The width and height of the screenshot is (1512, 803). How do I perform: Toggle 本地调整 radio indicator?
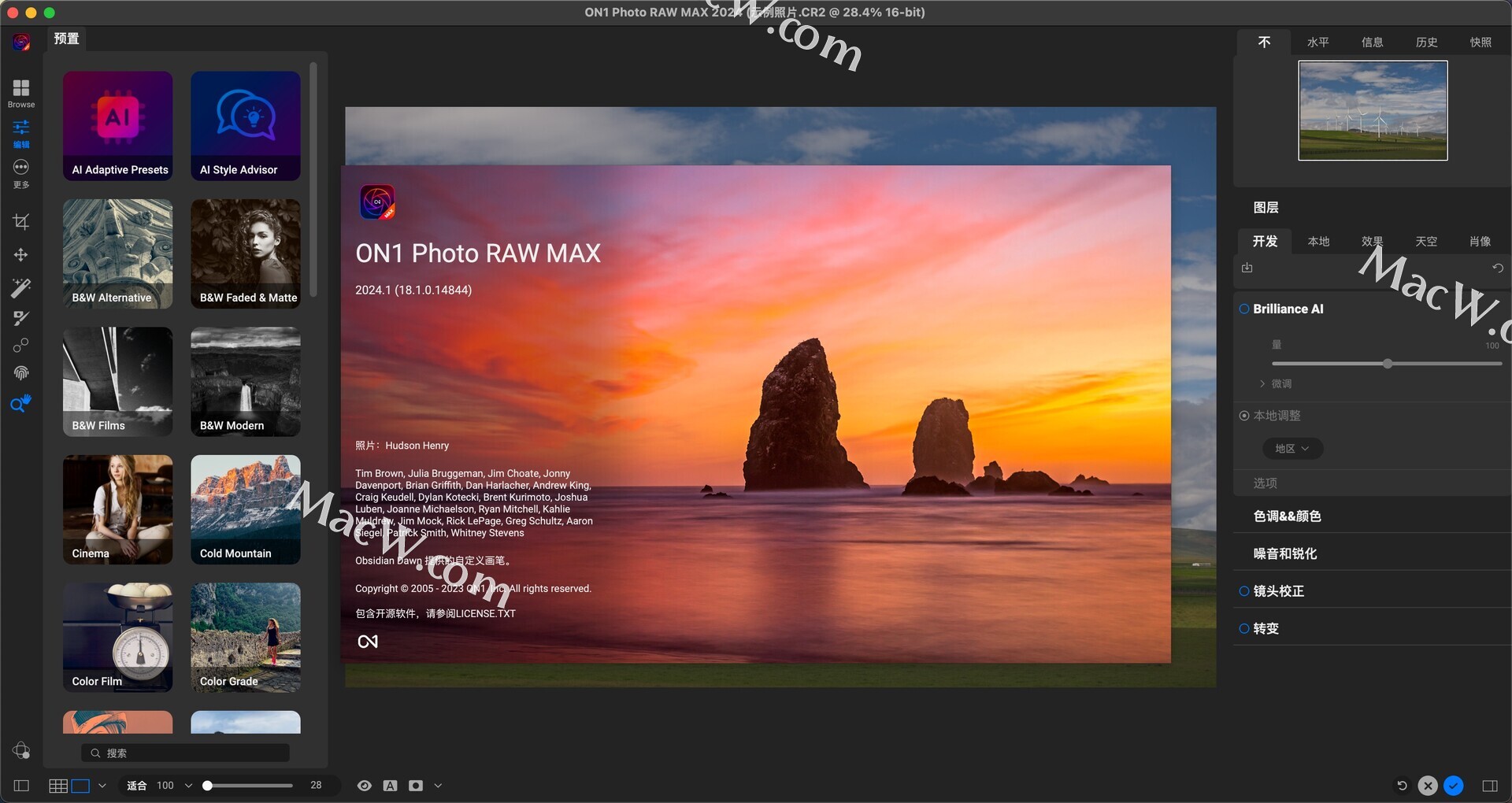click(x=1244, y=416)
